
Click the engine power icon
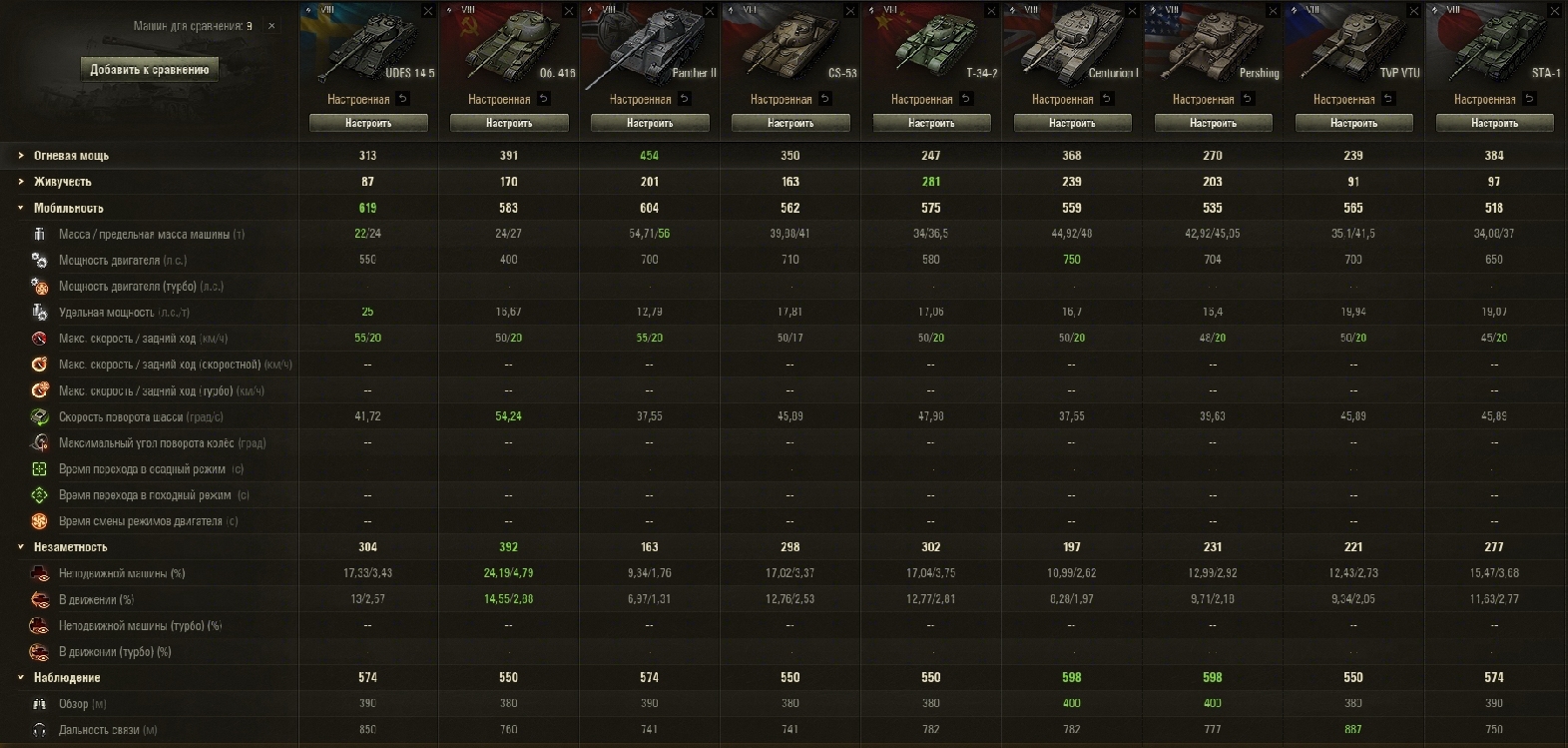click(39, 260)
